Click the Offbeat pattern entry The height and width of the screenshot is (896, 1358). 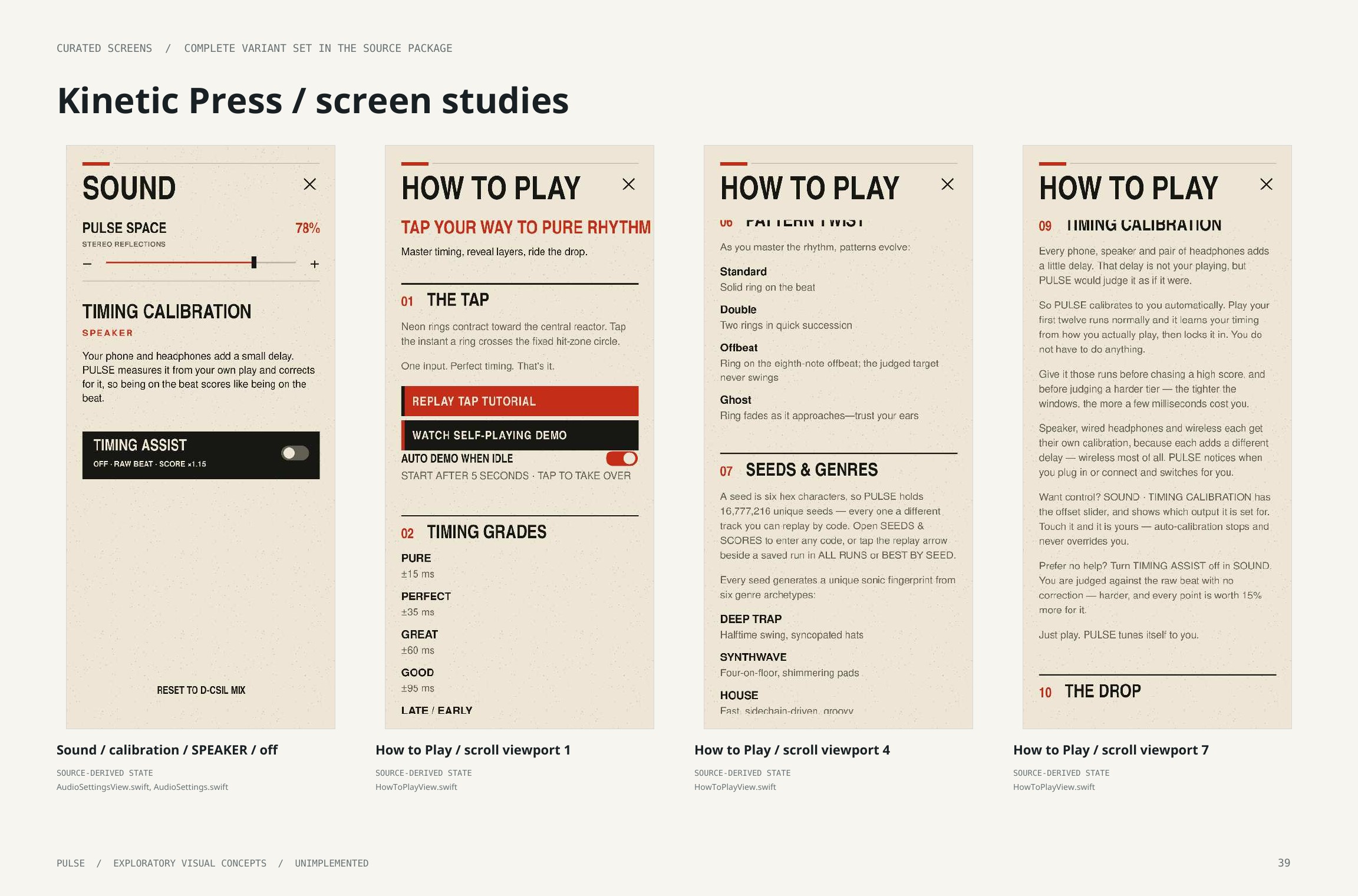tap(829, 363)
